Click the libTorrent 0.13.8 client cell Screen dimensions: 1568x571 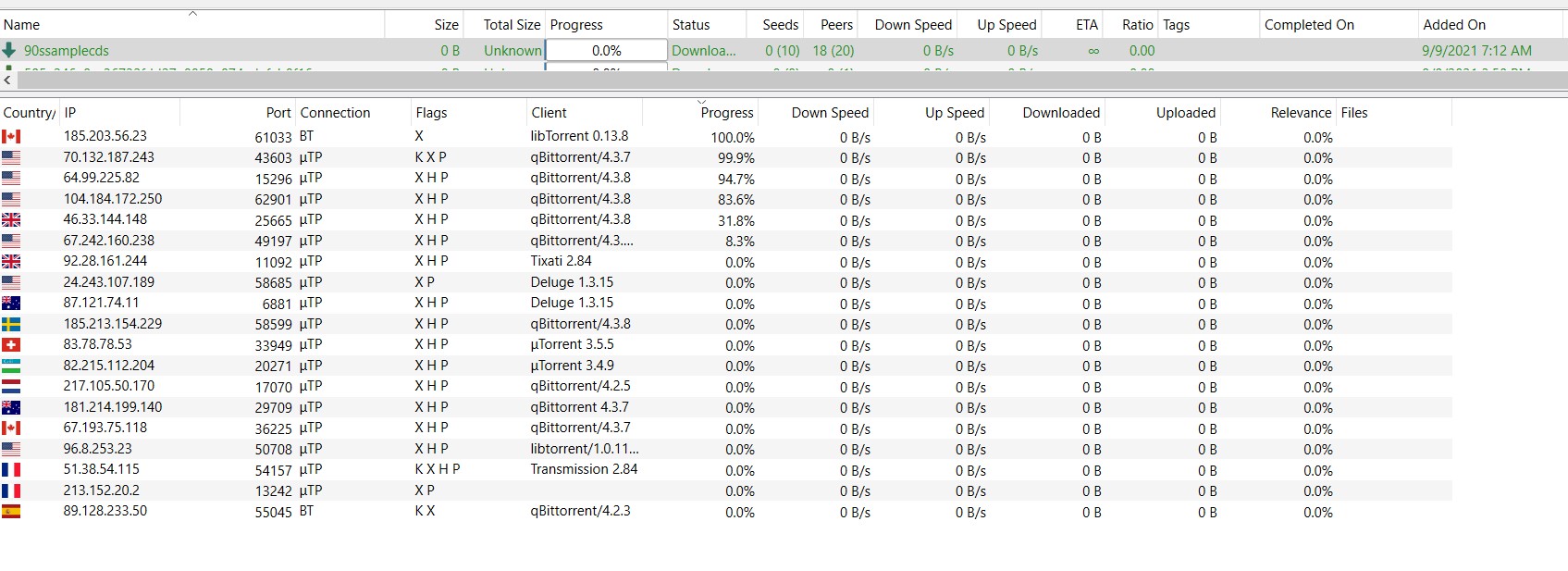pyautogui.click(x=579, y=136)
